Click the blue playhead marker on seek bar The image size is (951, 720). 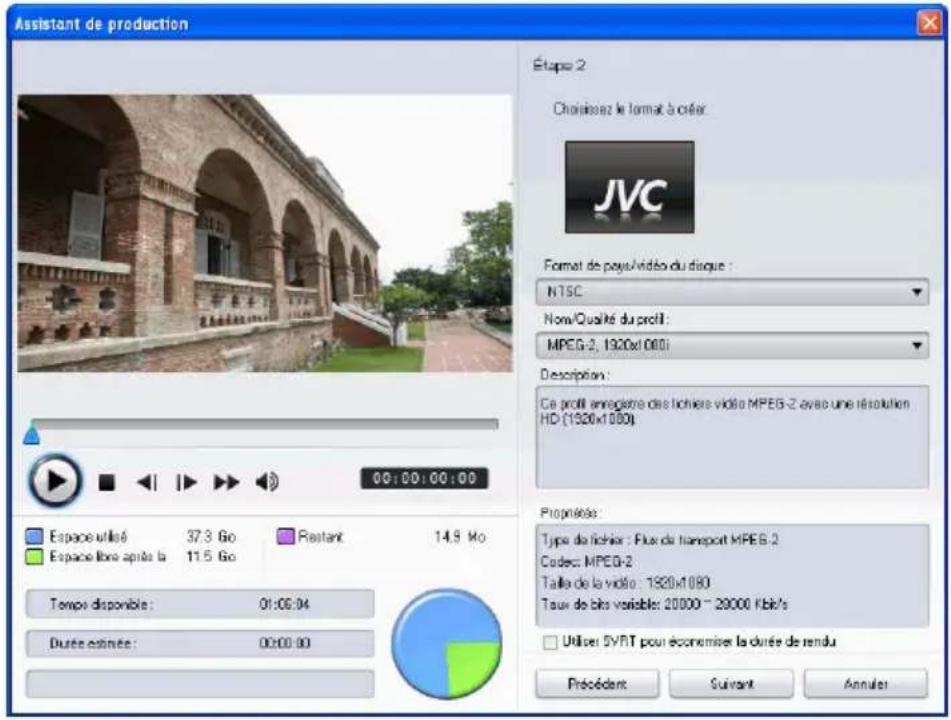pos(32,433)
